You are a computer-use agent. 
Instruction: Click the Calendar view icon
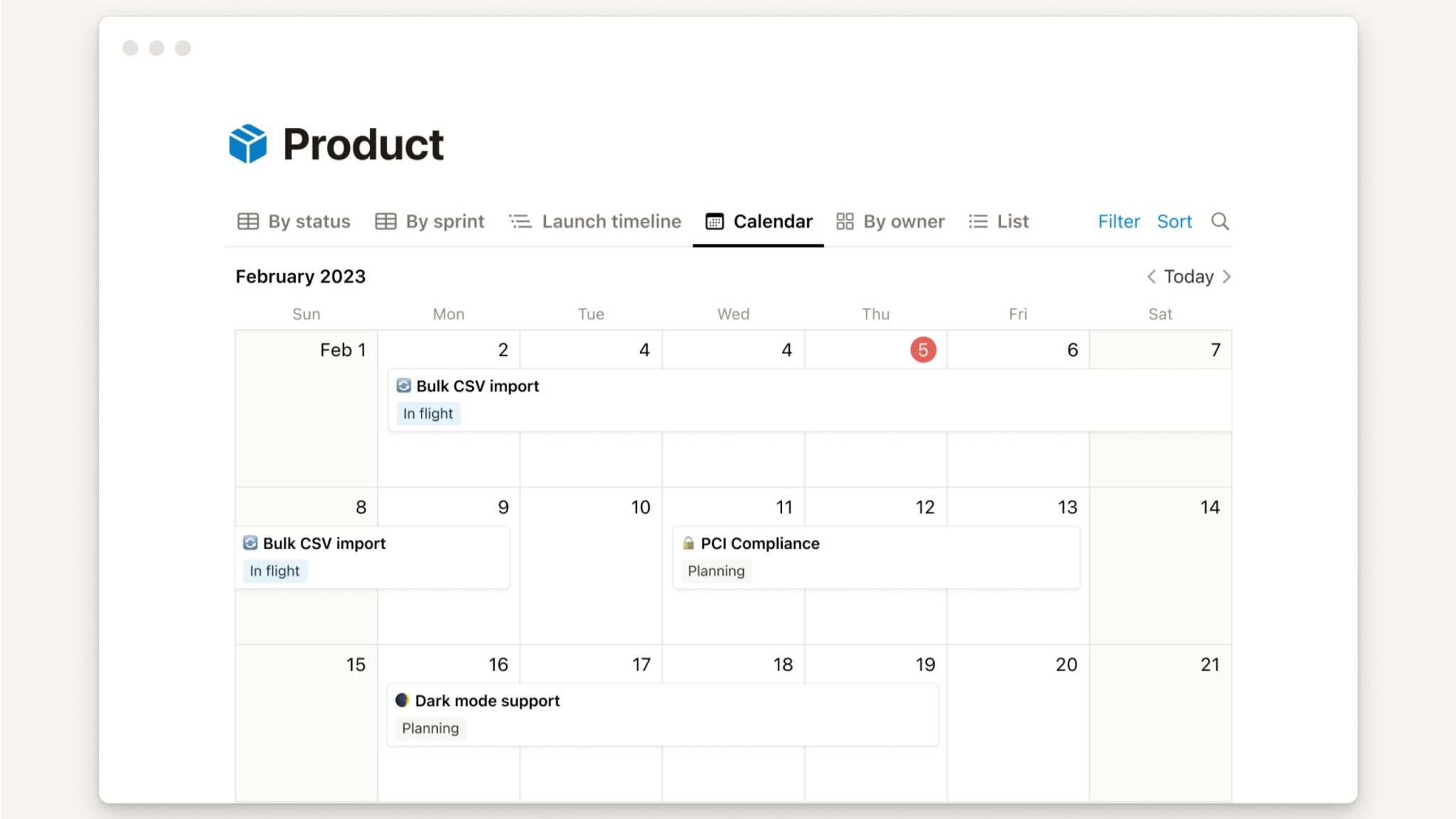pos(714,221)
